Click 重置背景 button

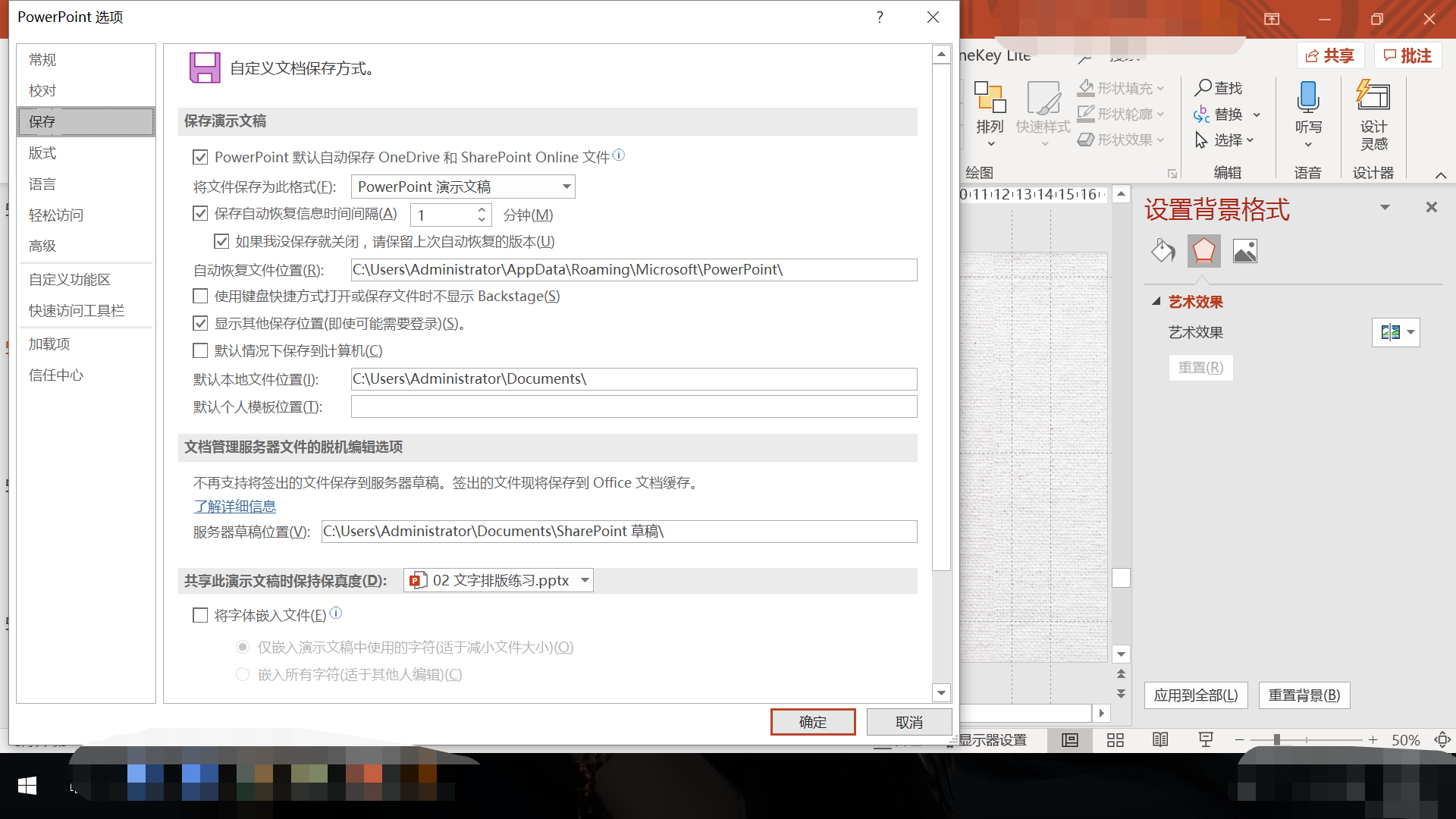(1304, 695)
